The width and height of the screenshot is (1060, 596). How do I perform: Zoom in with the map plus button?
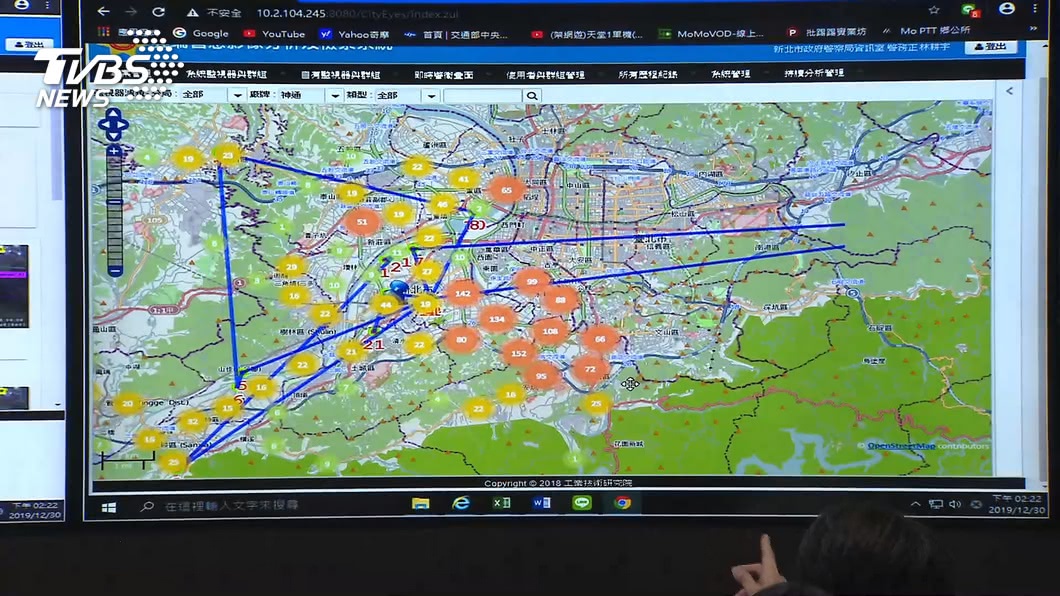[x=114, y=151]
